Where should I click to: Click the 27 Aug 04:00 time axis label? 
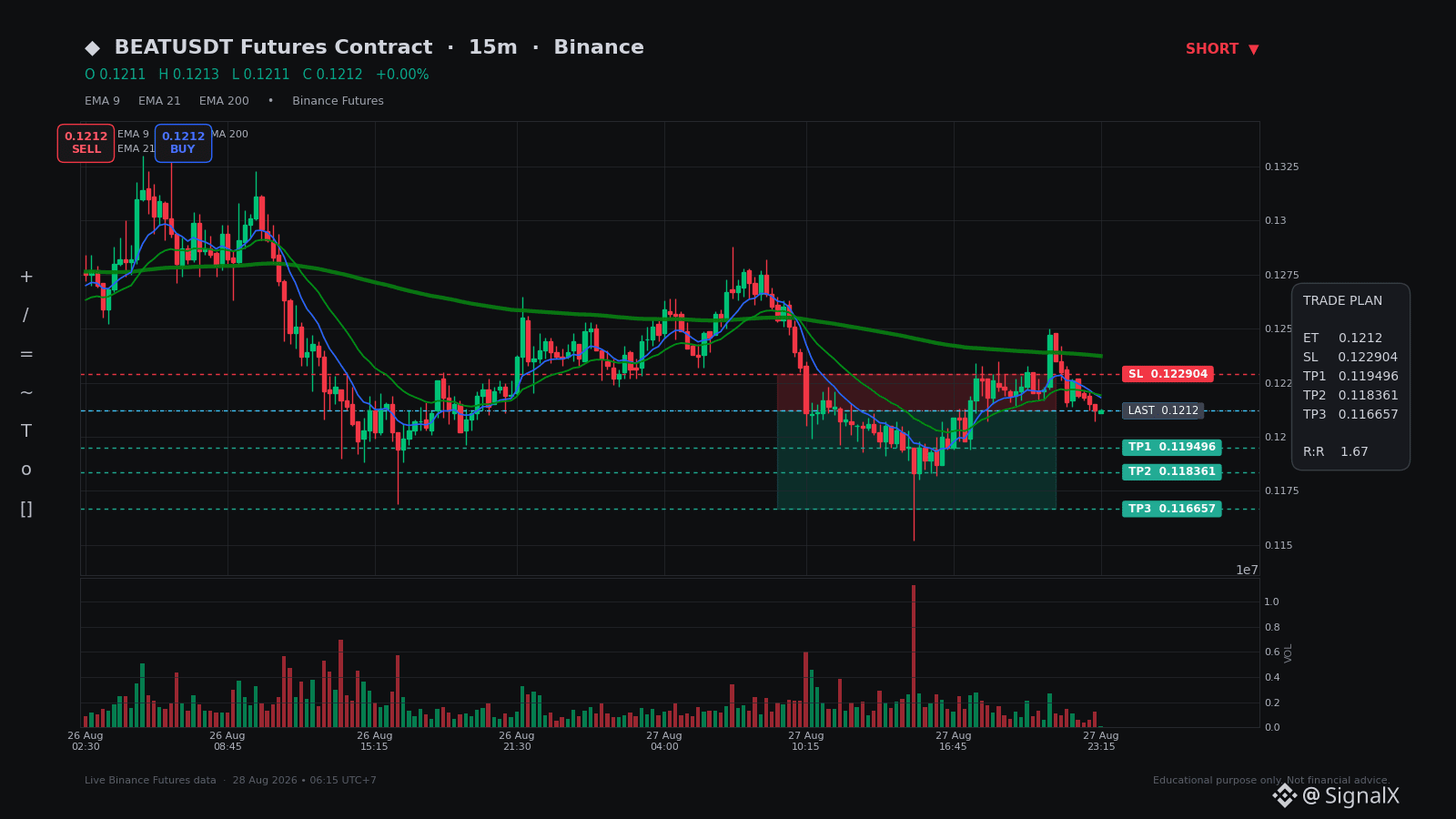click(664, 741)
